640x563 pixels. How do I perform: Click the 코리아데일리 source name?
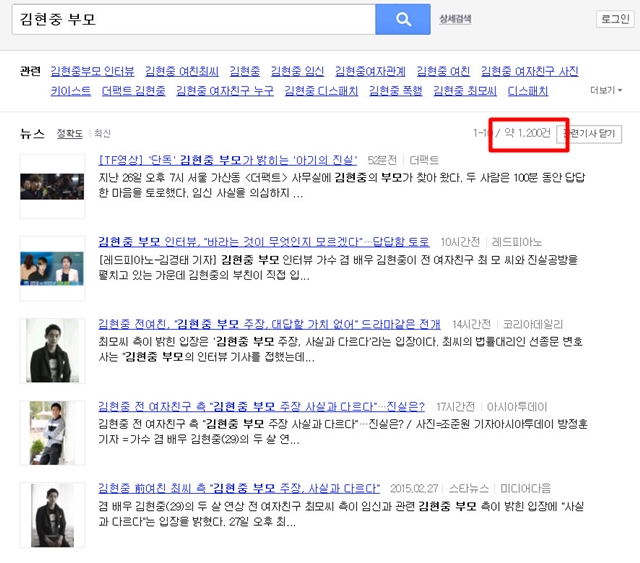click(533, 324)
